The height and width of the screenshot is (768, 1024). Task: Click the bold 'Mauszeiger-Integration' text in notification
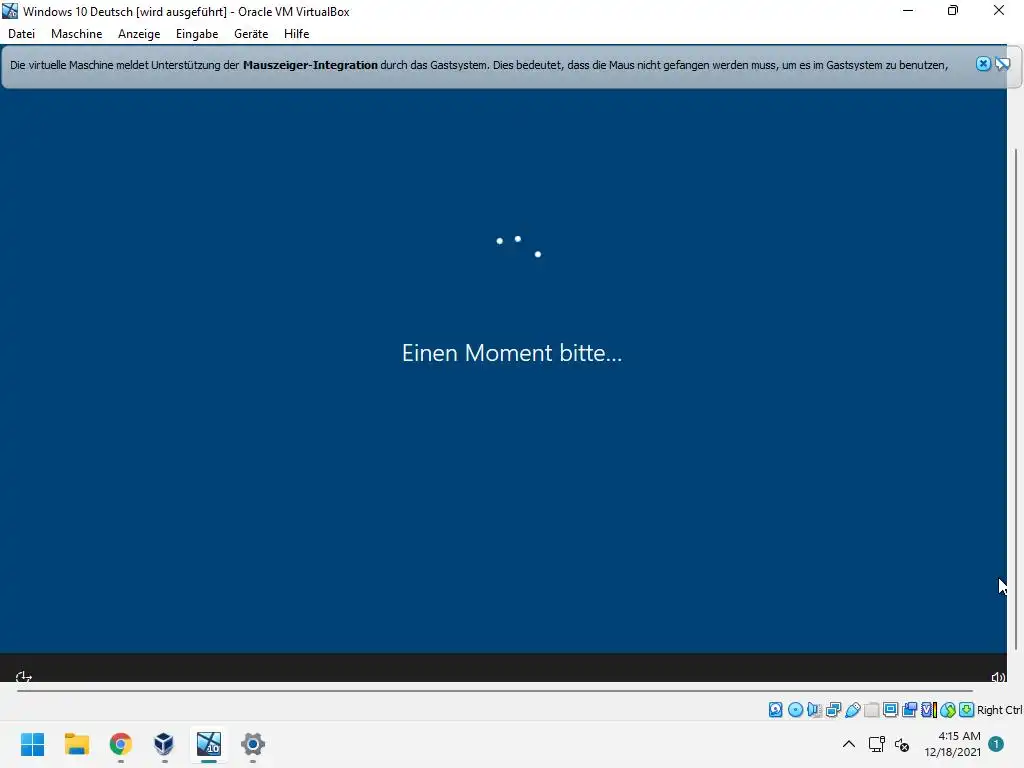[x=310, y=65]
